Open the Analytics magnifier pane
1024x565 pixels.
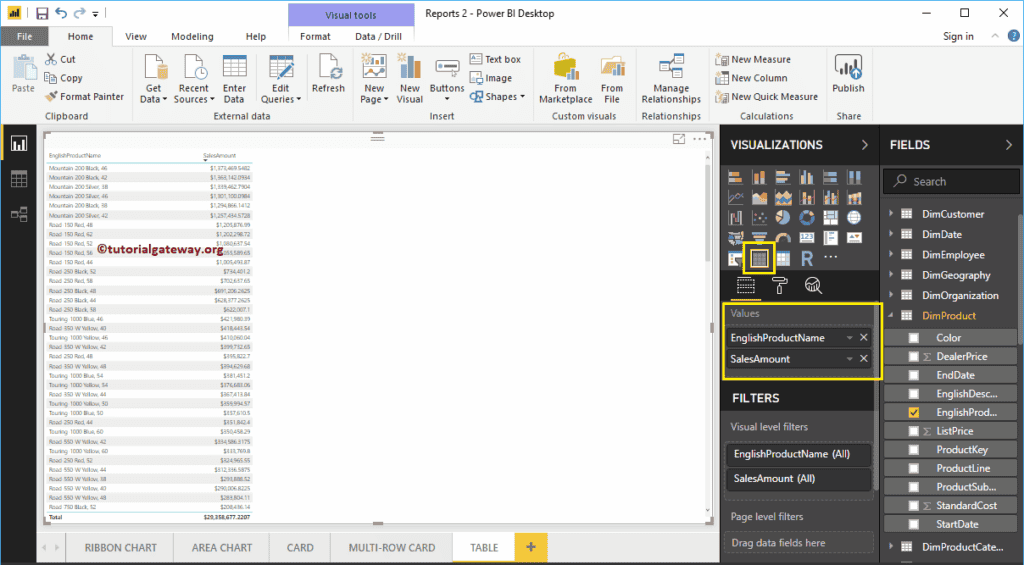point(813,285)
